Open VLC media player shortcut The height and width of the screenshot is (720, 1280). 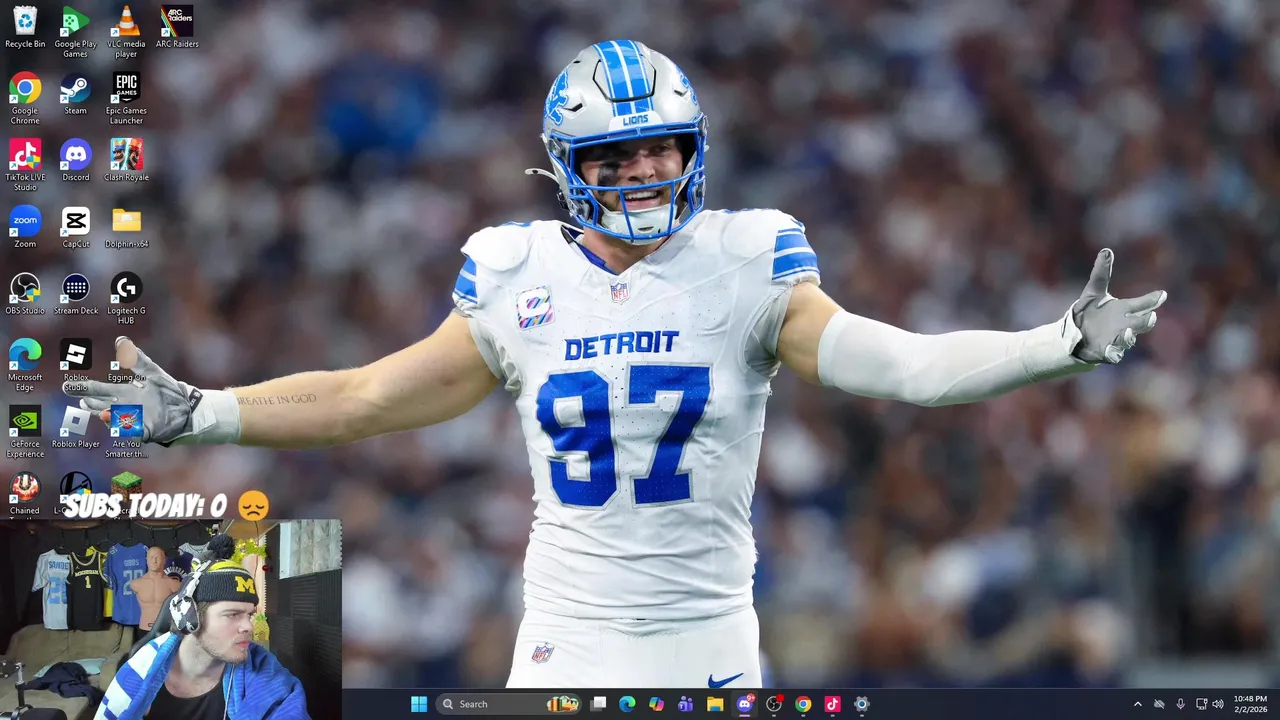[x=126, y=32]
